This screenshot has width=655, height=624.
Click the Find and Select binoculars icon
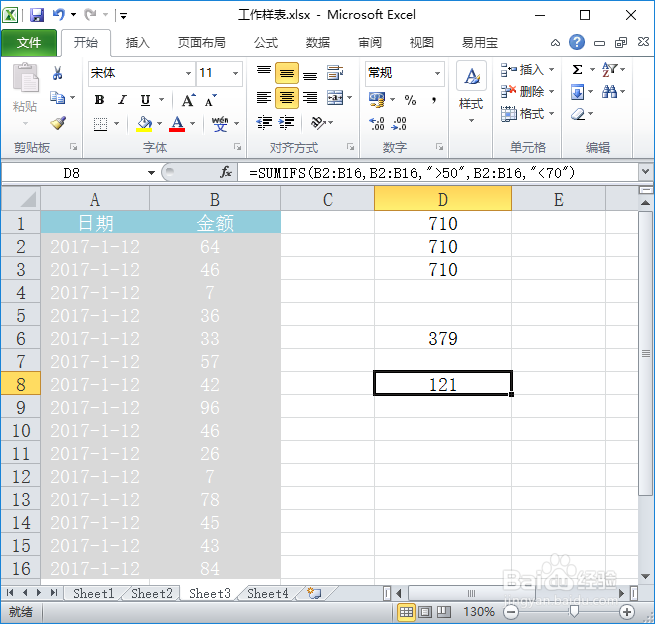609,91
